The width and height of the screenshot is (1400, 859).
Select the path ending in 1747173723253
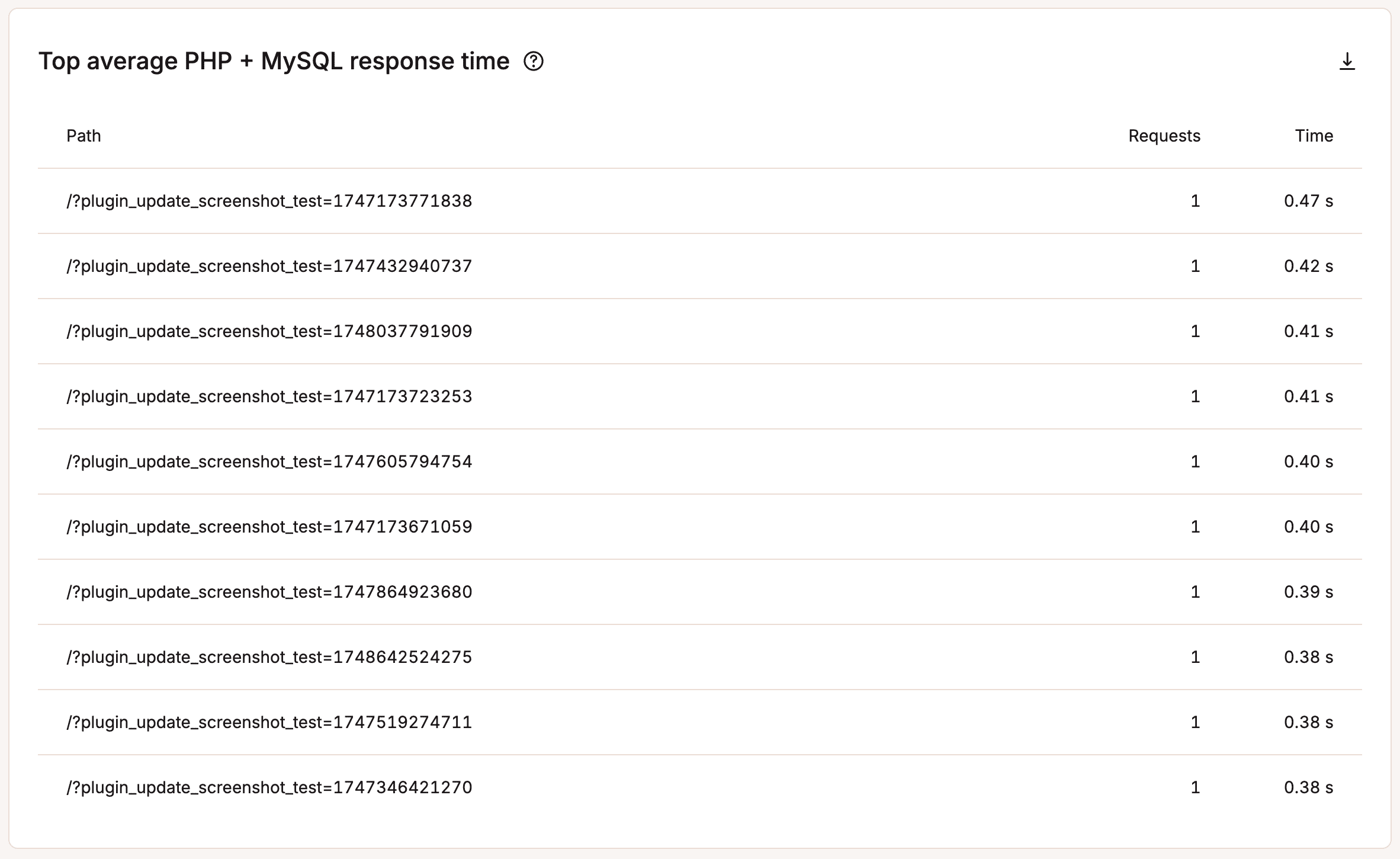pyautogui.click(x=269, y=396)
